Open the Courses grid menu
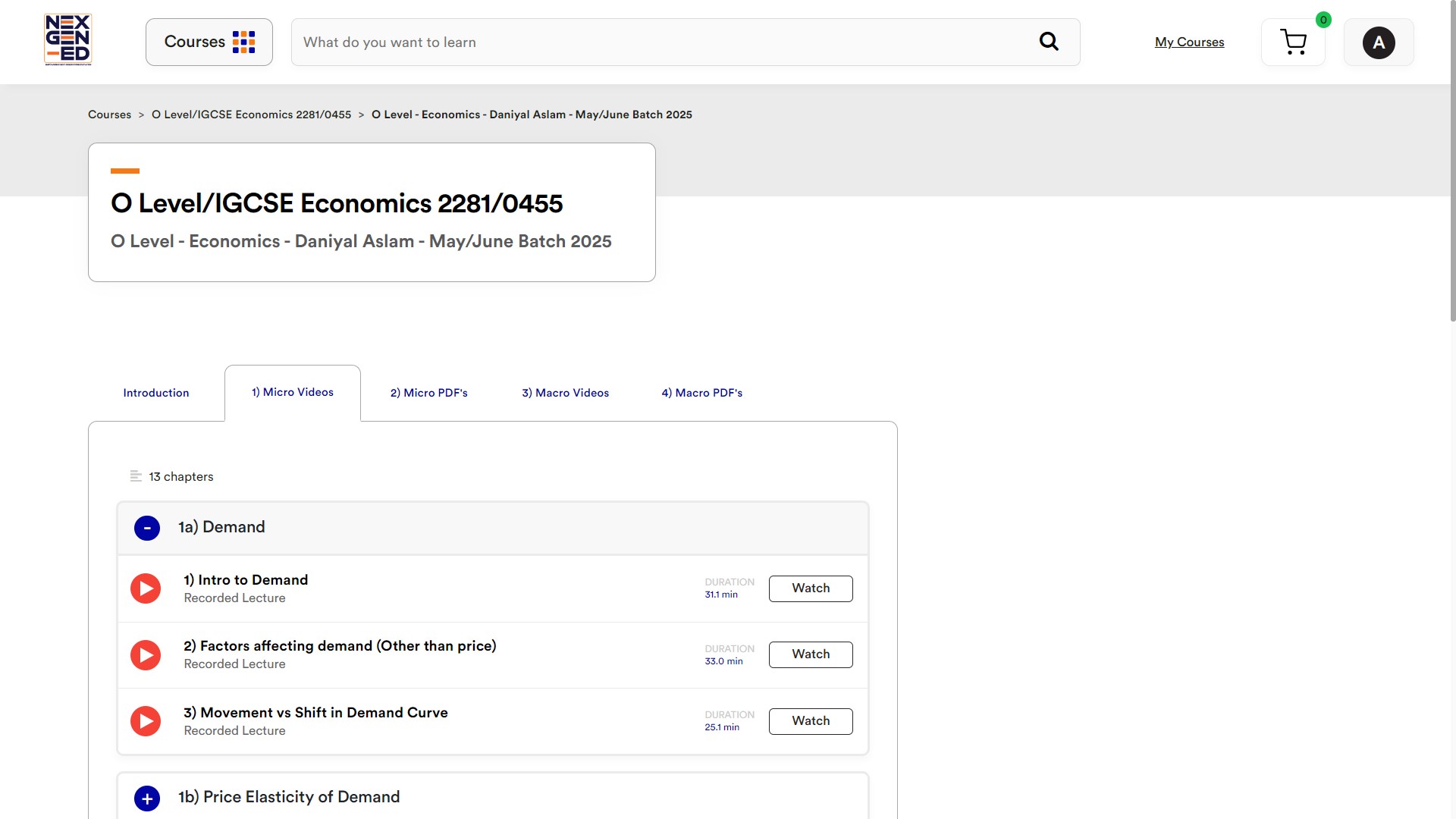Image resolution: width=1456 pixels, height=819 pixels. coord(209,42)
